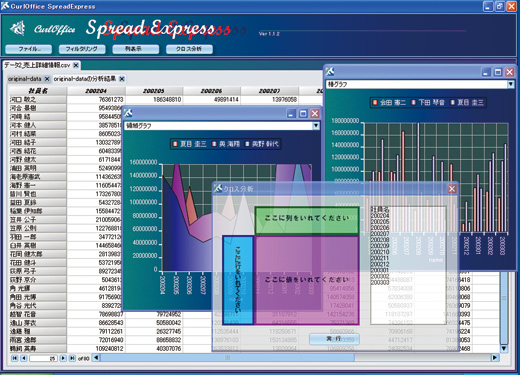Open the ファイル menu button
Viewport: 520px width, 375px height.
click(x=29, y=49)
